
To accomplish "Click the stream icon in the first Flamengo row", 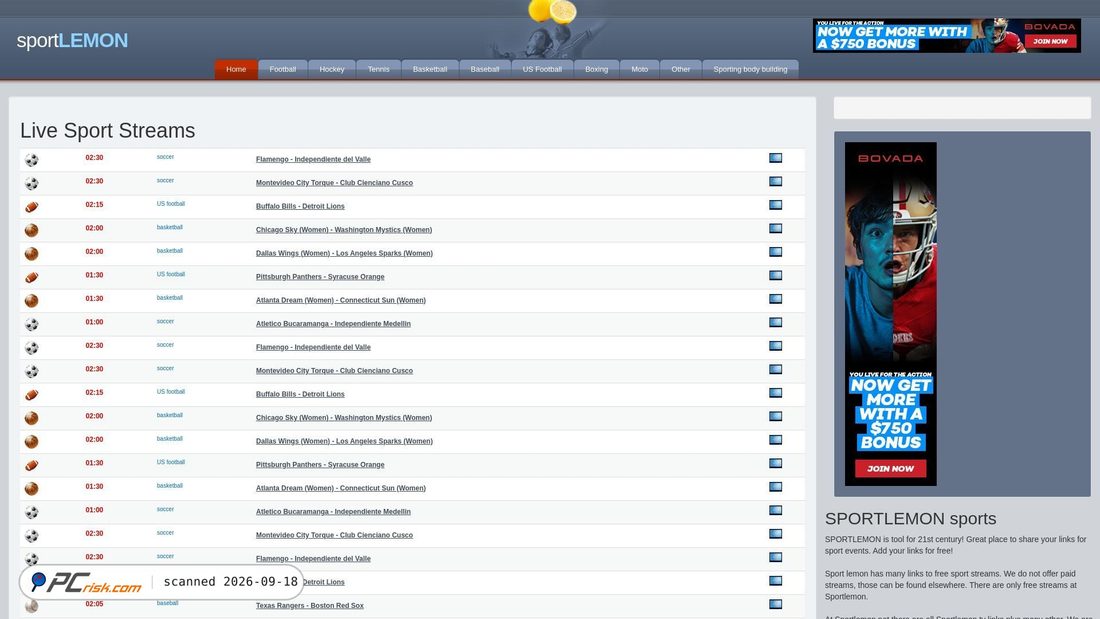I will pyautogui.click(x=775, y=158).
